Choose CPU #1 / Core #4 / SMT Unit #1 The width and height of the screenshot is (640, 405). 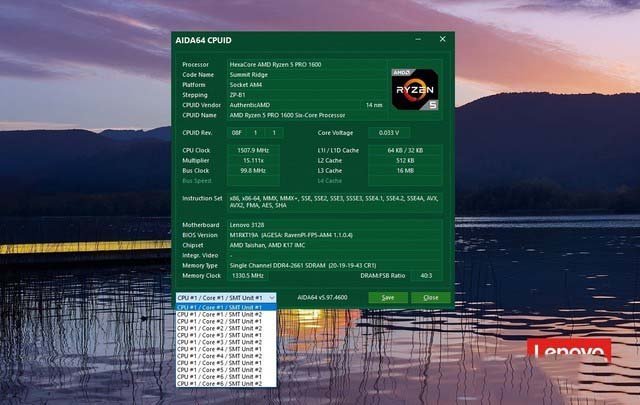(x=226, y=349)
